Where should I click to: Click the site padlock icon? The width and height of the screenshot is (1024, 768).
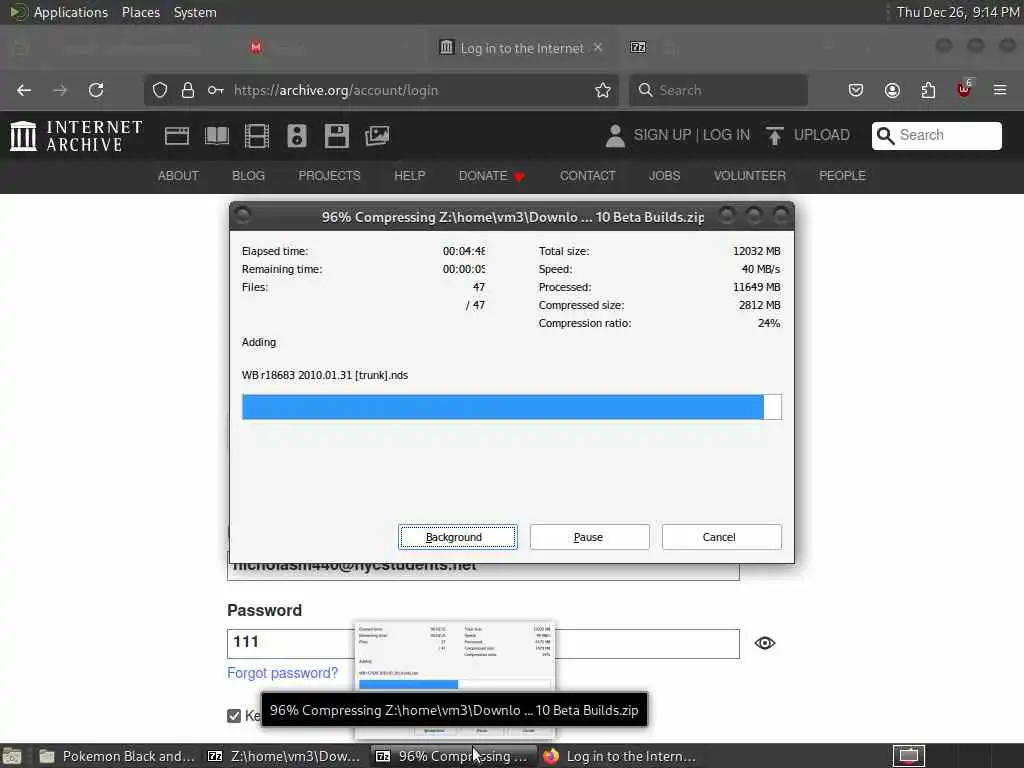tap(188, 90)
